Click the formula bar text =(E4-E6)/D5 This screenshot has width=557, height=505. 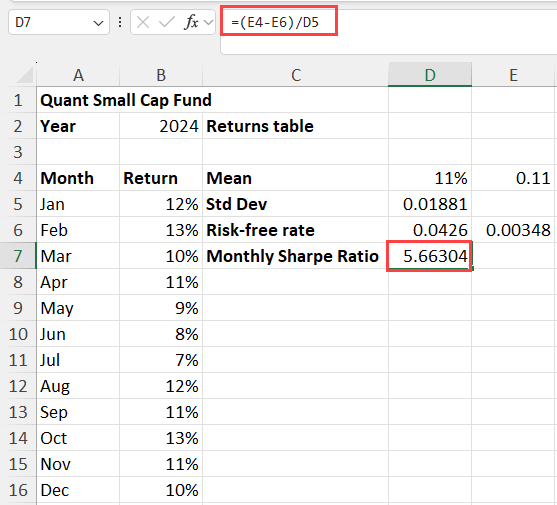(x=275, y=22)
